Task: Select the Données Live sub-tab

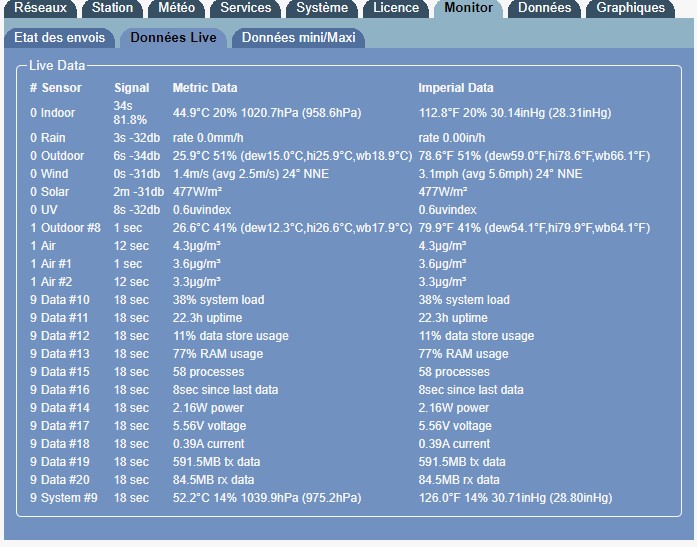Action: point(174,38)
